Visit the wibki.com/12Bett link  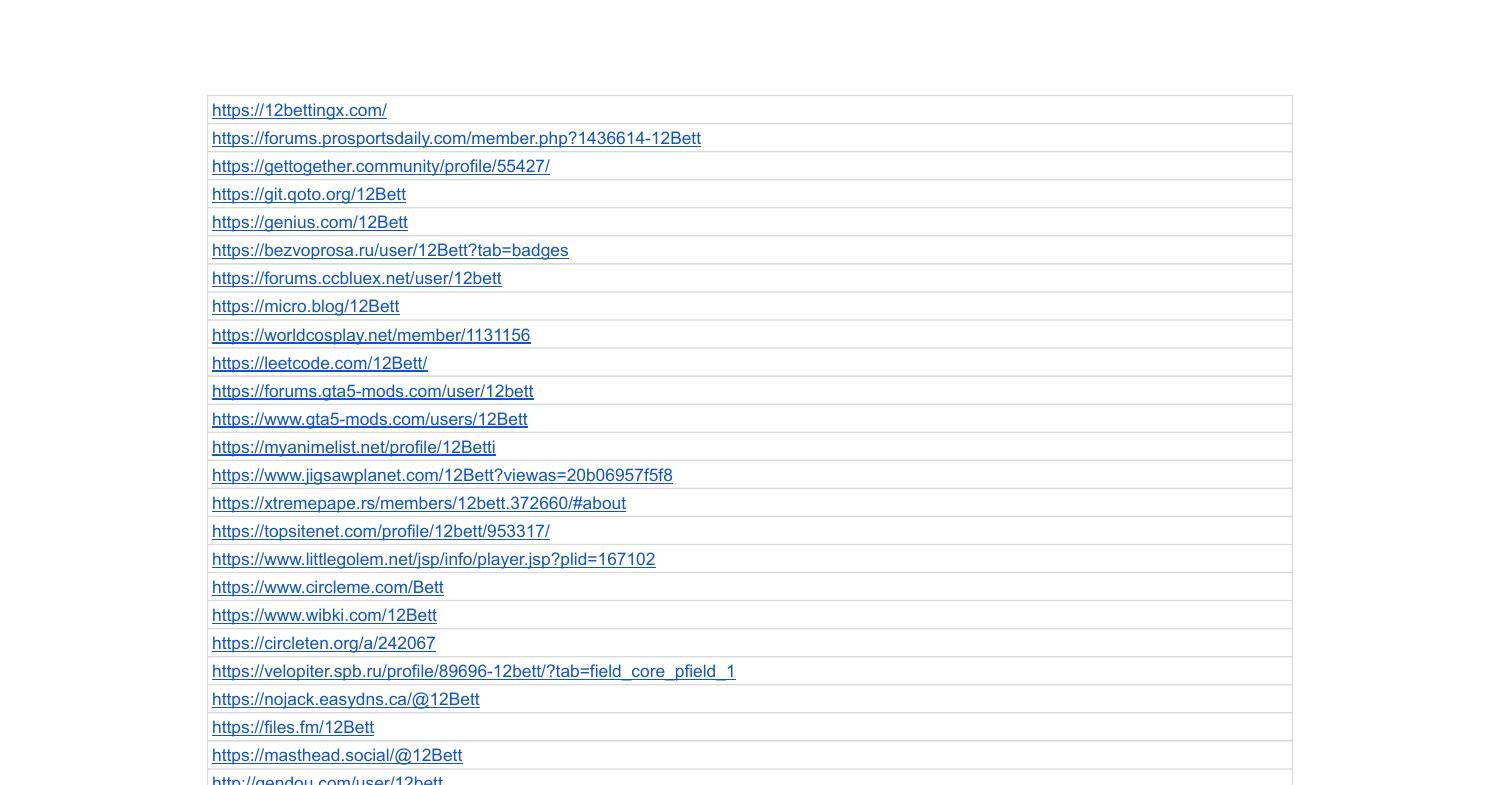coord(324,615)
